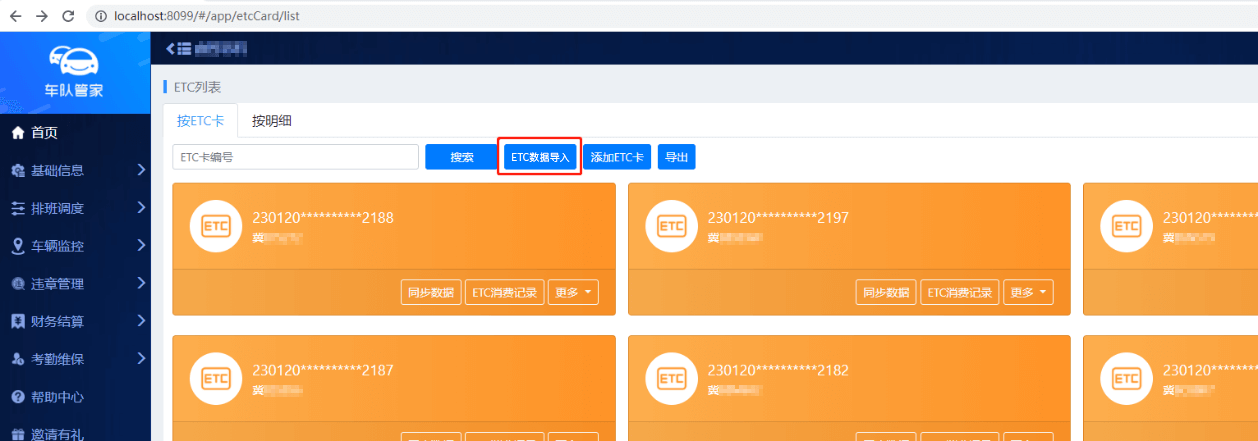This screenshot has height=441, width=1258.
Task: Open 更多 dropdown on card 2188
Action: pos(574,293)
